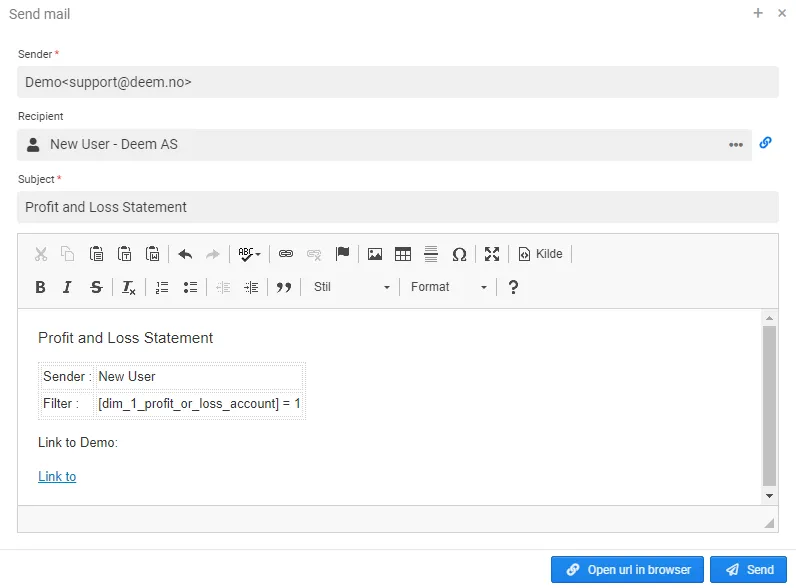Viewport: 796px width, 588px height.
Task: Click the Open url in browser button
Action: point(627,570)
